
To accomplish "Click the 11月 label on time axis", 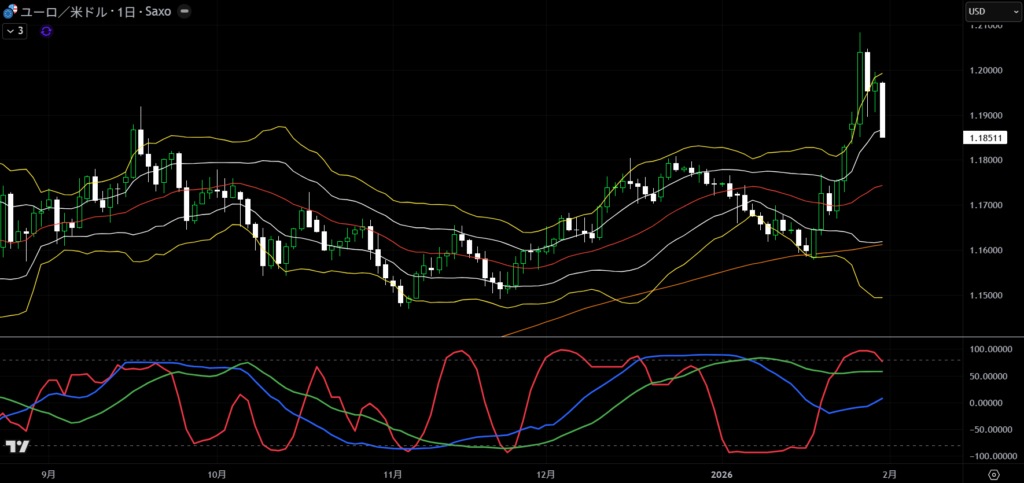I will pyautogui.click(x=391, y=473).
